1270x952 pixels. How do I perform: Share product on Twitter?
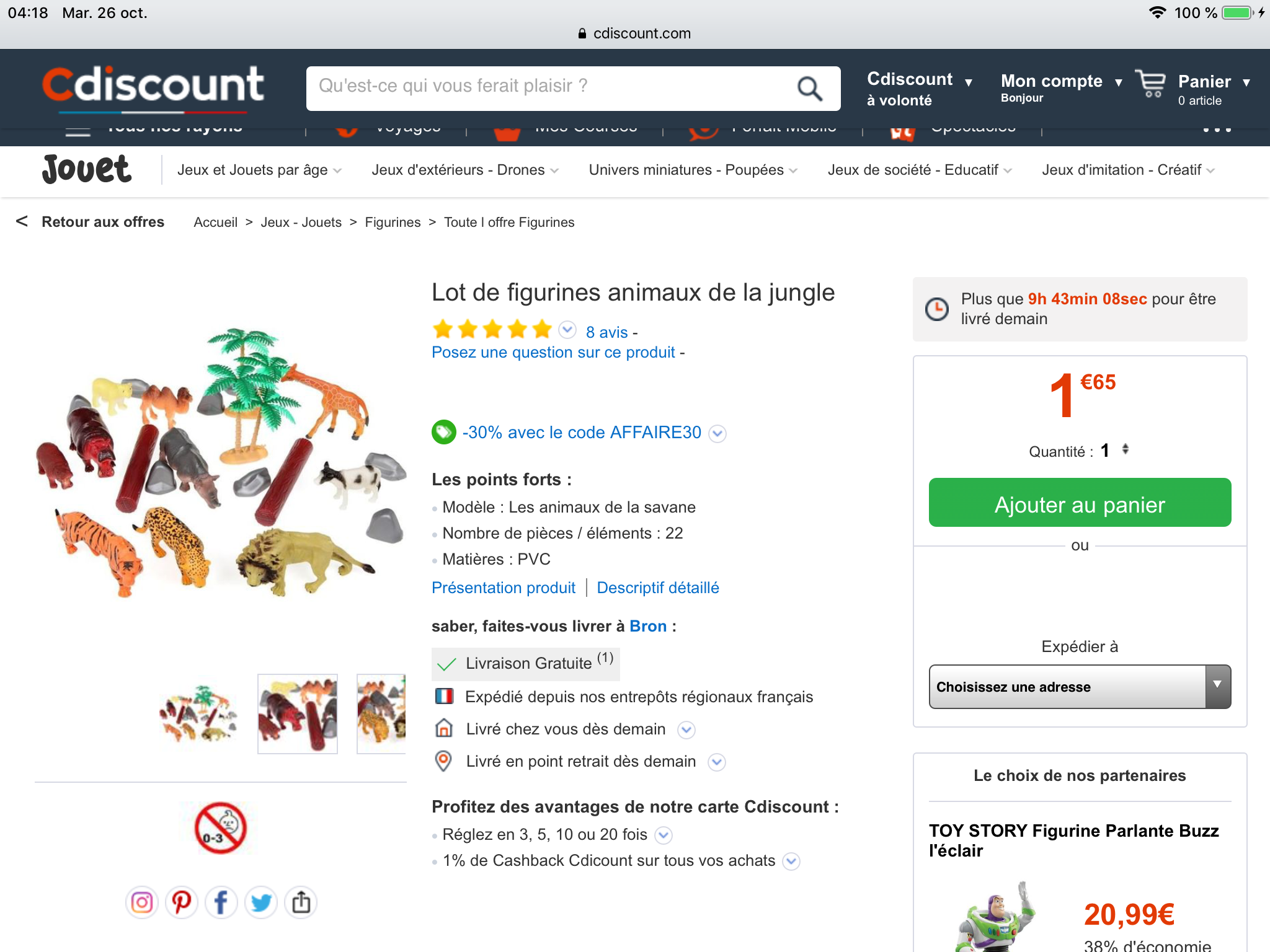[261, 902]
